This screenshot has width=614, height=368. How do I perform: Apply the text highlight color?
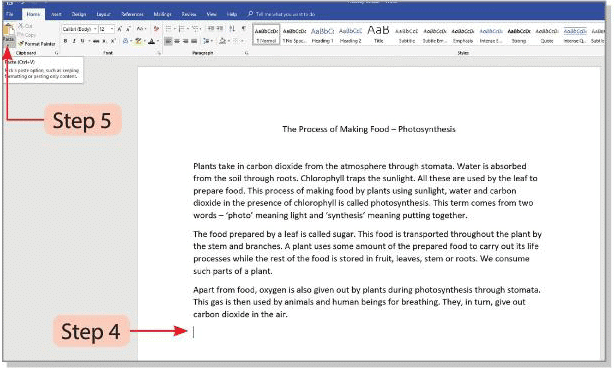(x=138, y=41)
